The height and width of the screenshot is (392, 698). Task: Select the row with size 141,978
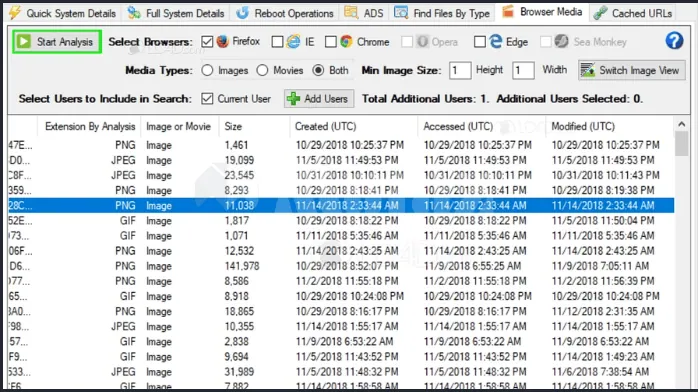pyautogui.click(x=341, y=266)
